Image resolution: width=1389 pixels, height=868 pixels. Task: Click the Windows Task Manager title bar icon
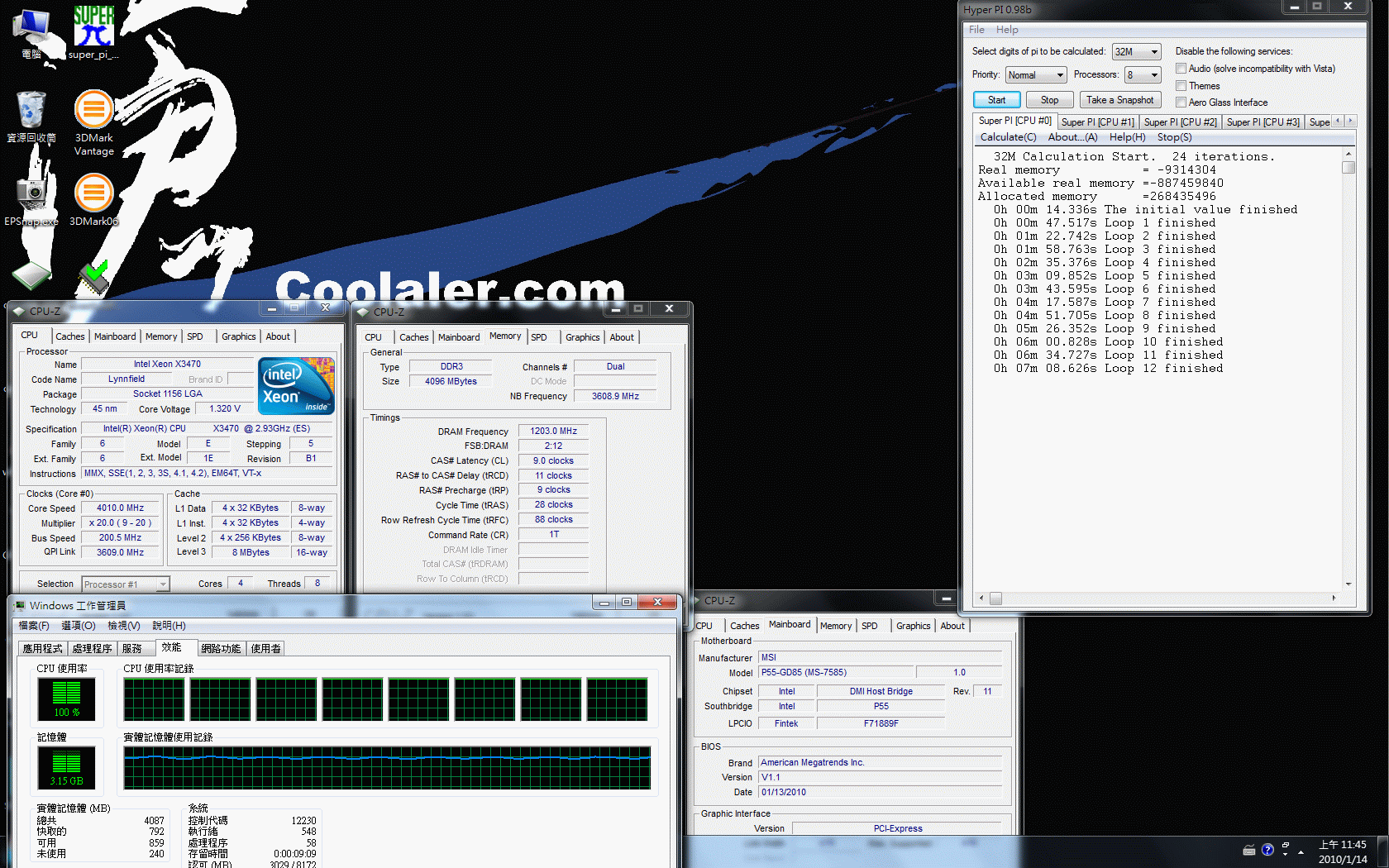tap(20, 606)
